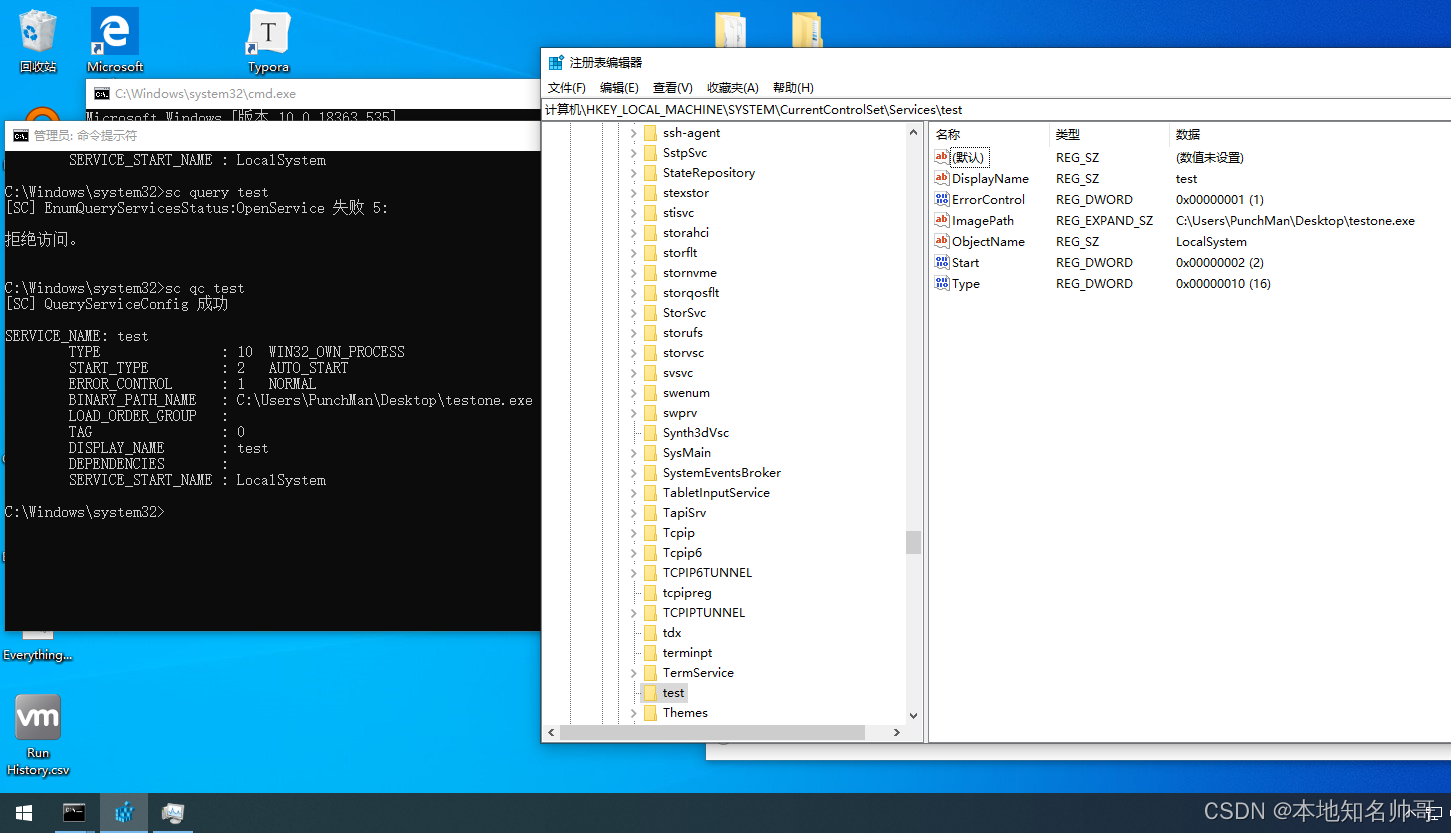Expand the storahci tree node
The width and height of the screenshot is (1451, 833).
tap(633, 233)
